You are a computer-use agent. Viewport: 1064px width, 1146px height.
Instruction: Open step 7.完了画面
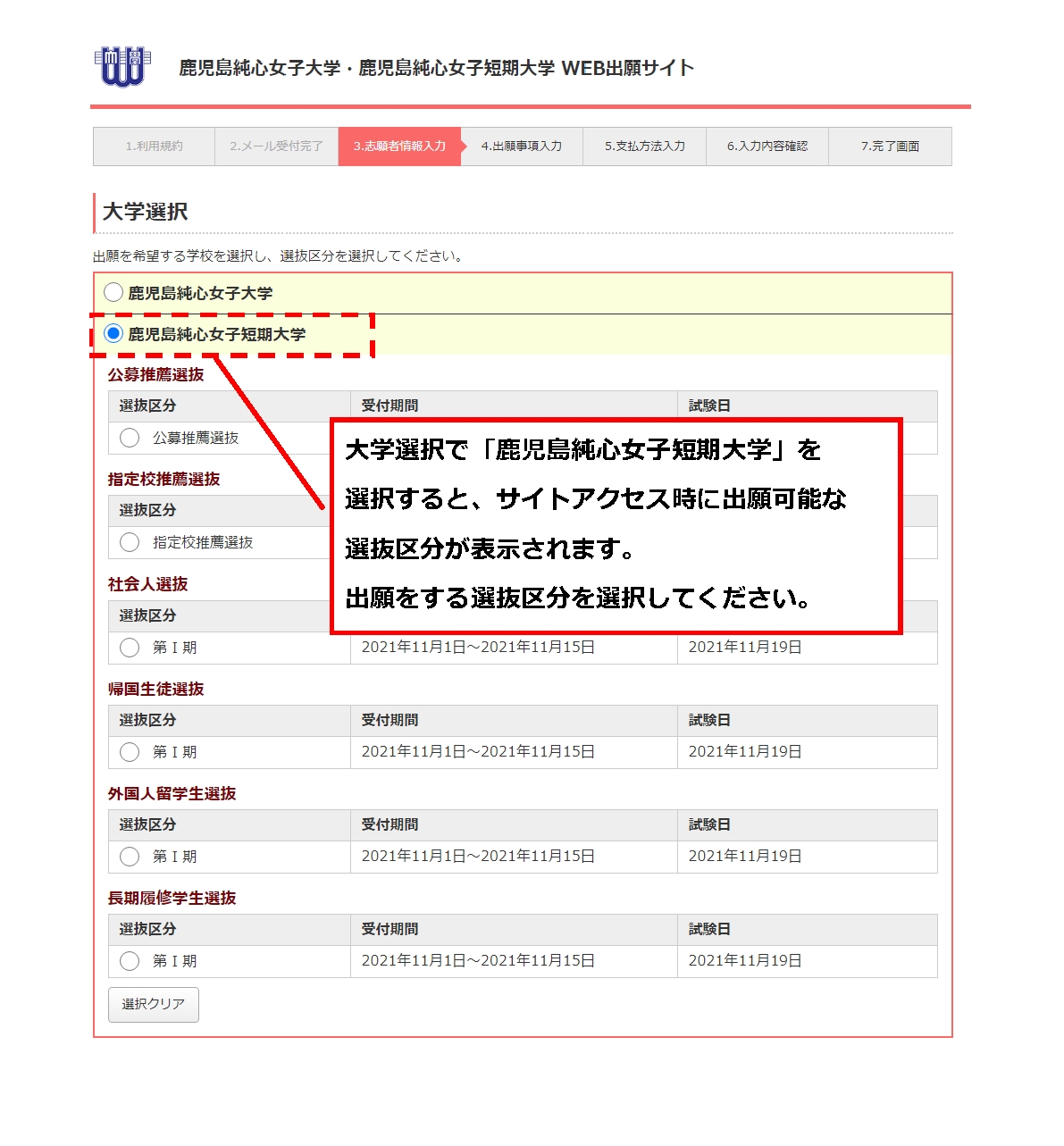coord(891,146)
